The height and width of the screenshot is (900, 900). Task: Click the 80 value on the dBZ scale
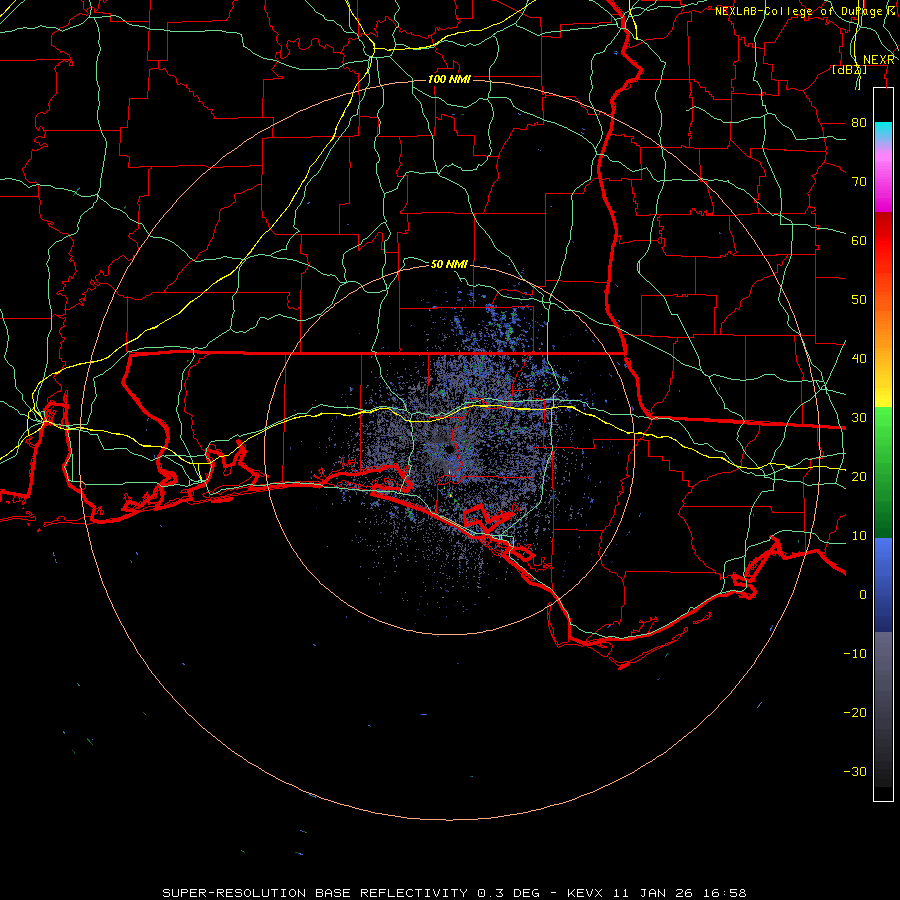pos(859,122)
